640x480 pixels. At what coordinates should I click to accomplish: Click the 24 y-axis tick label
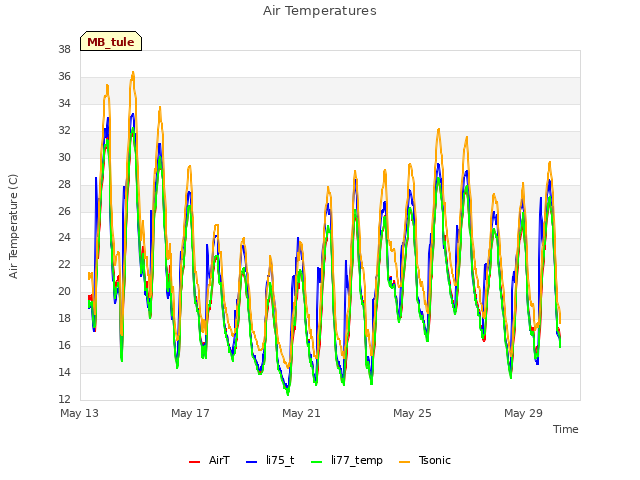click(x=64, y=238)
